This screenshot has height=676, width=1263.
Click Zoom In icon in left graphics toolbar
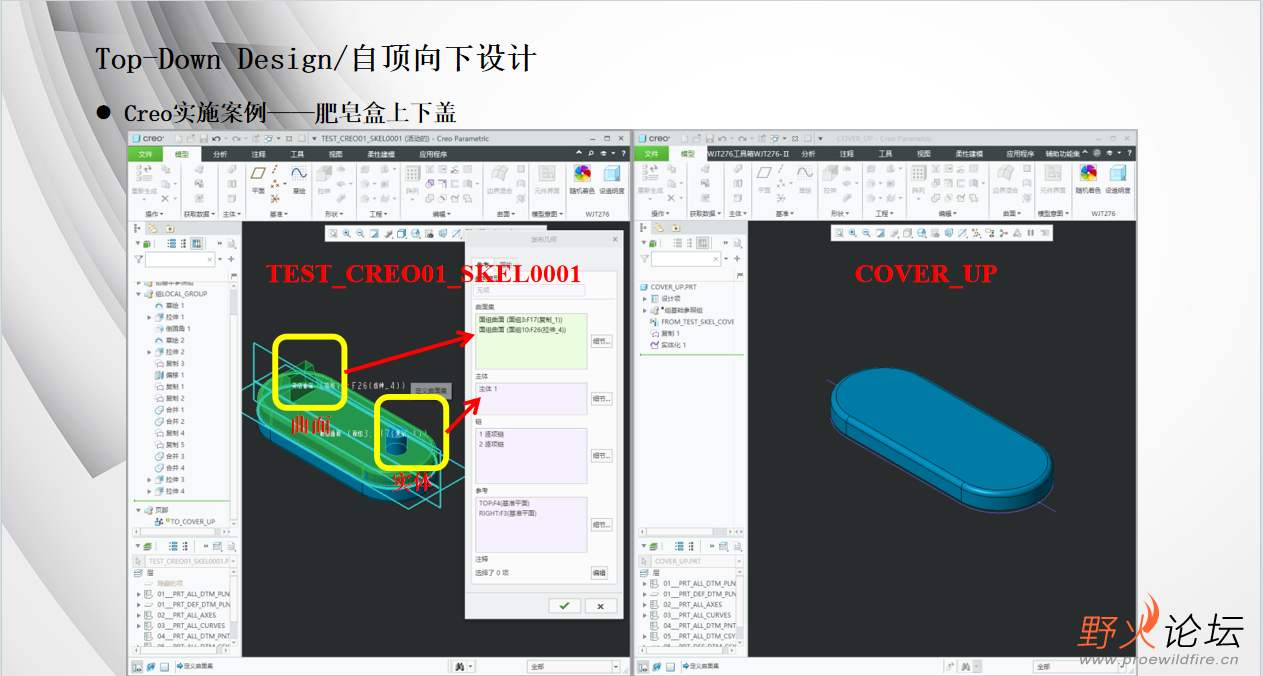347,233
